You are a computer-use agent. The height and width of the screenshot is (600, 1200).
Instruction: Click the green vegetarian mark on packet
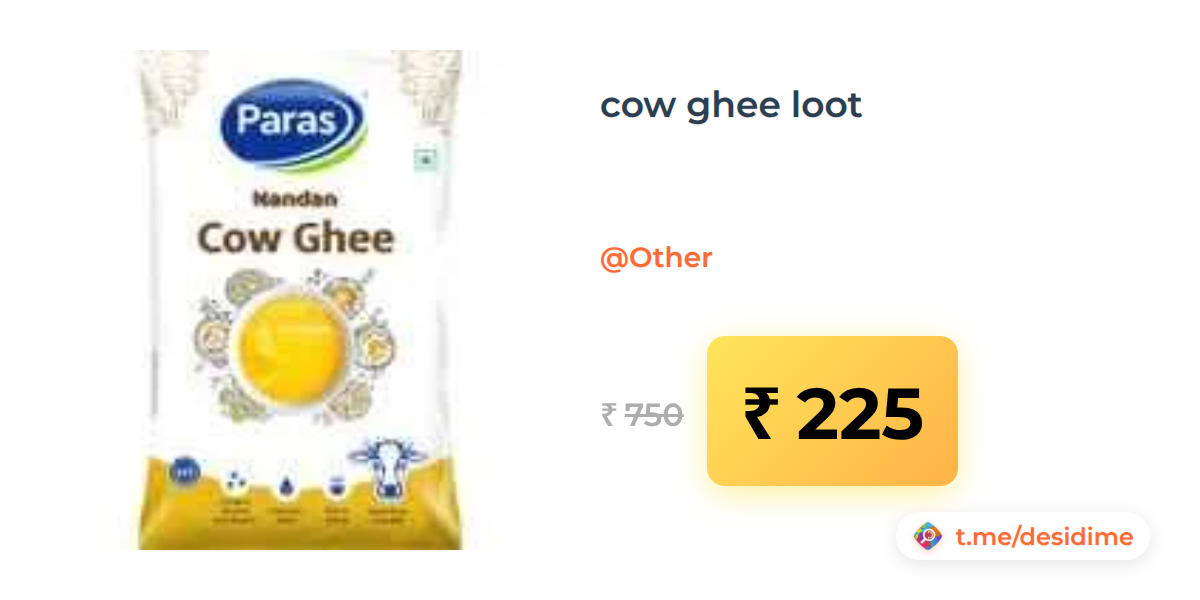[x=424, y=160]
